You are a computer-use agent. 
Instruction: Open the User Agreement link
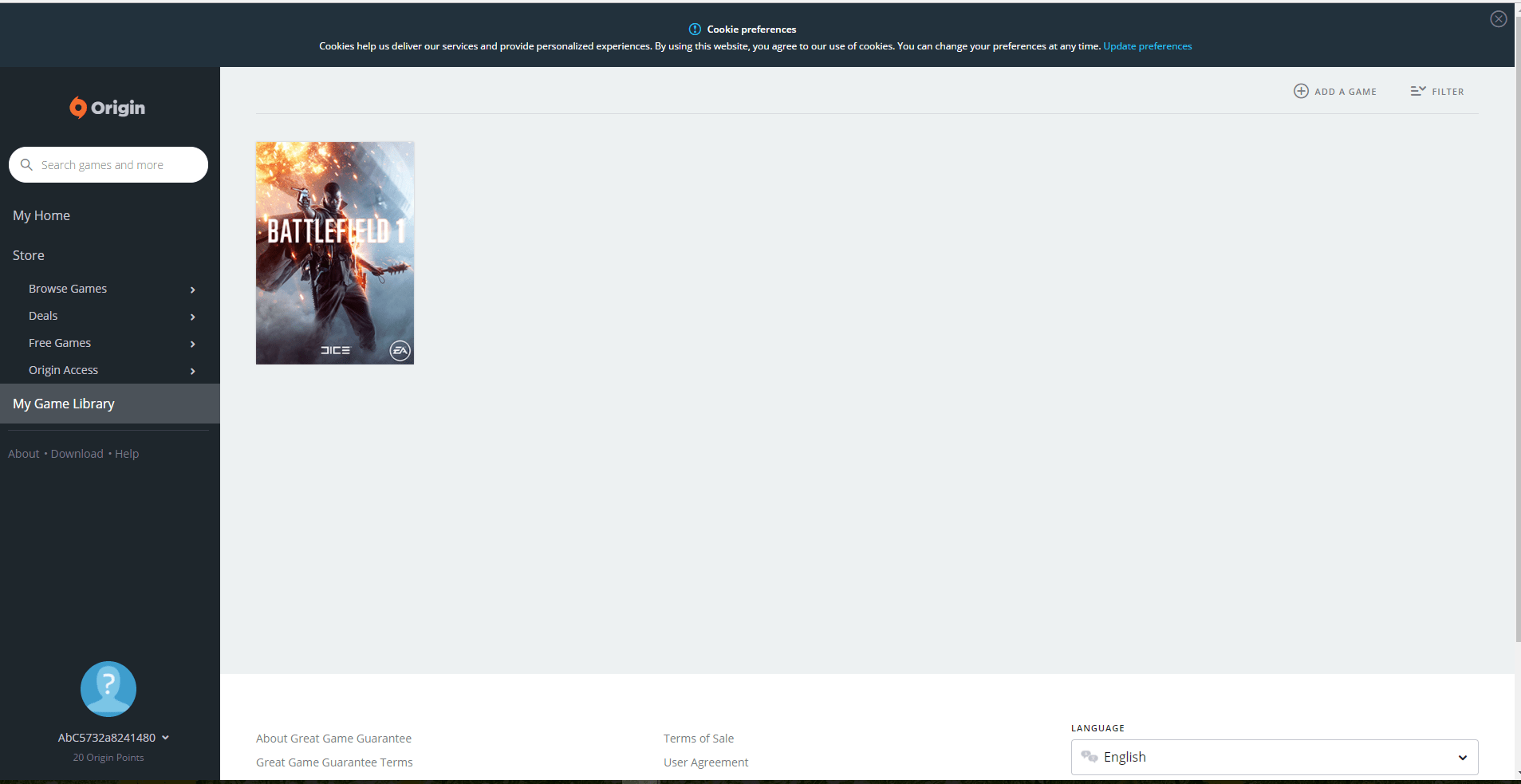(706, 762)
